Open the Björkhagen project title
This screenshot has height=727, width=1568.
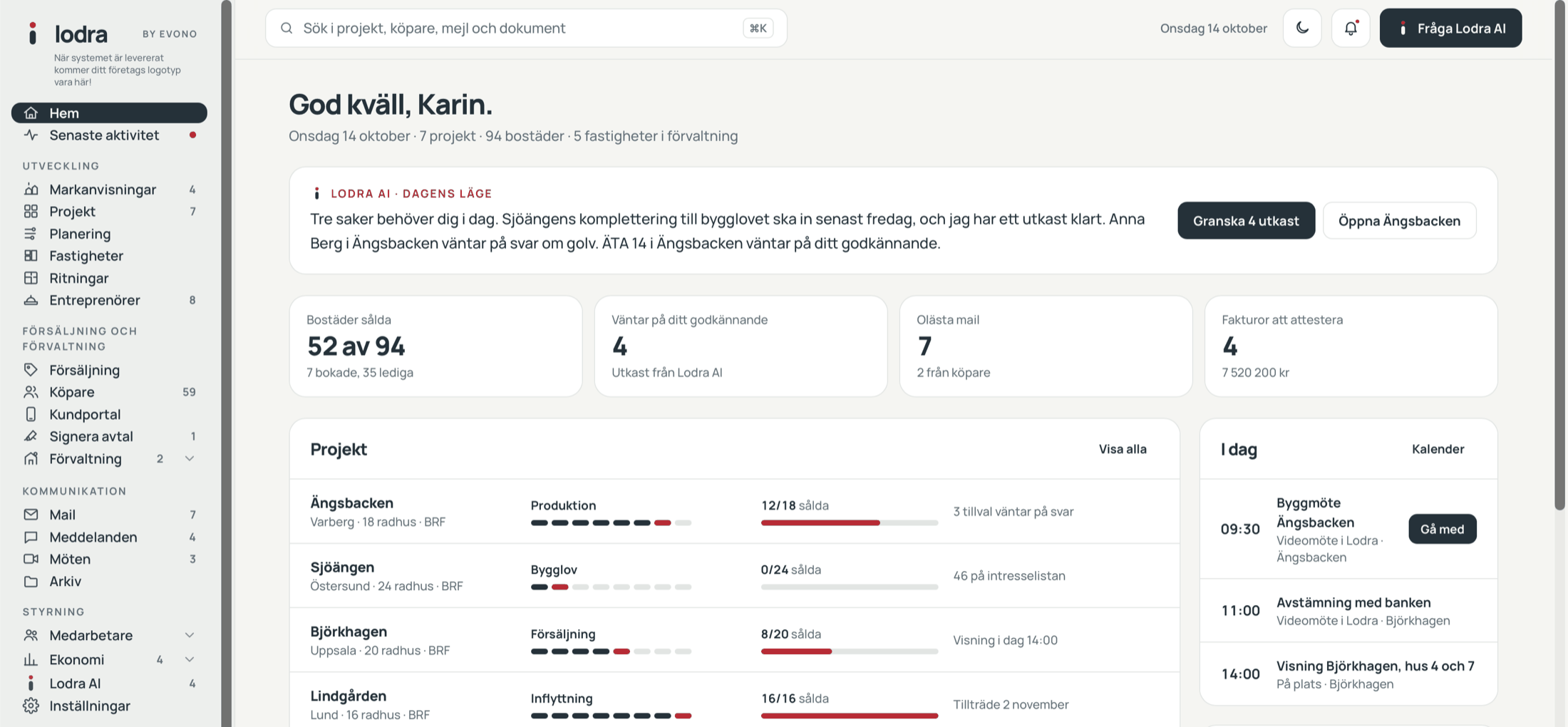[349, 631]
